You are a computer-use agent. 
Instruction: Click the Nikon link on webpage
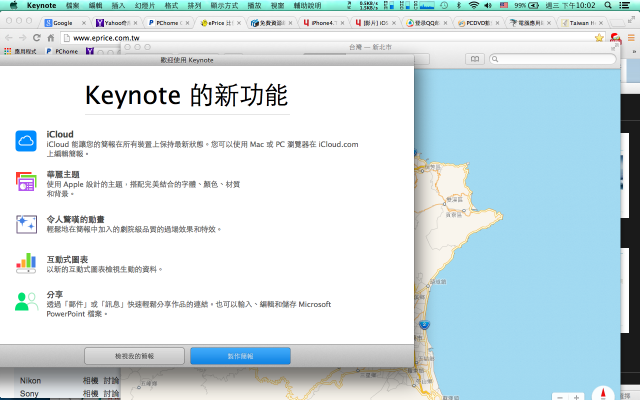tap(31, 380)
